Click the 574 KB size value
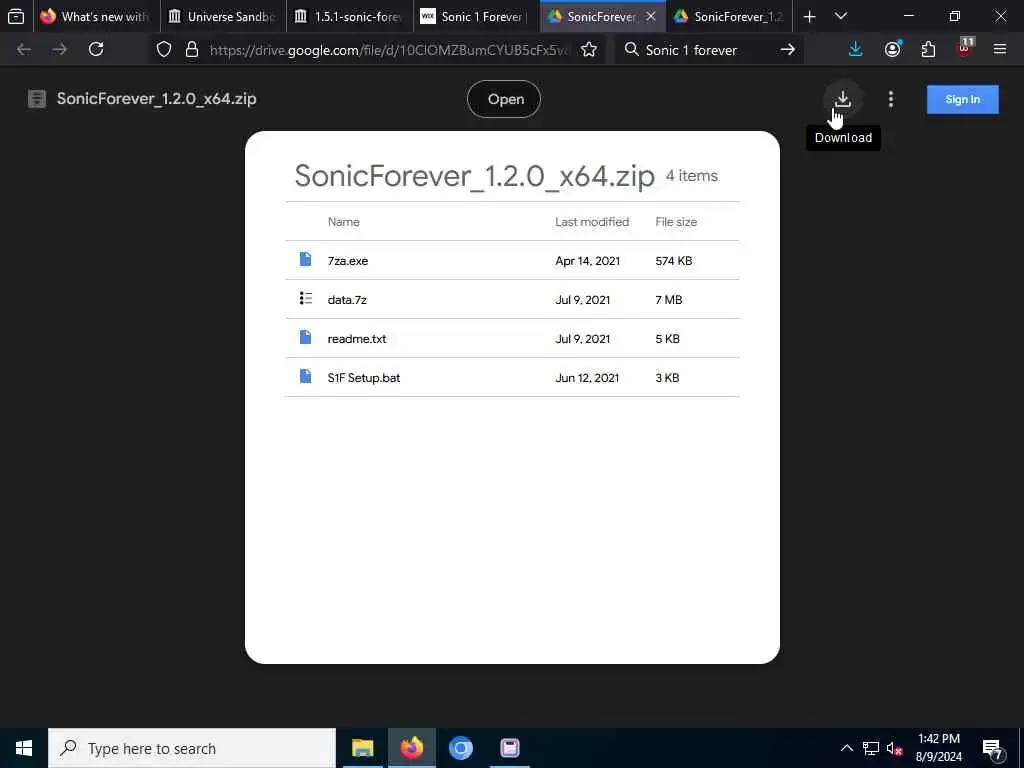This screenshot has width=1024, height=768. 673,261
